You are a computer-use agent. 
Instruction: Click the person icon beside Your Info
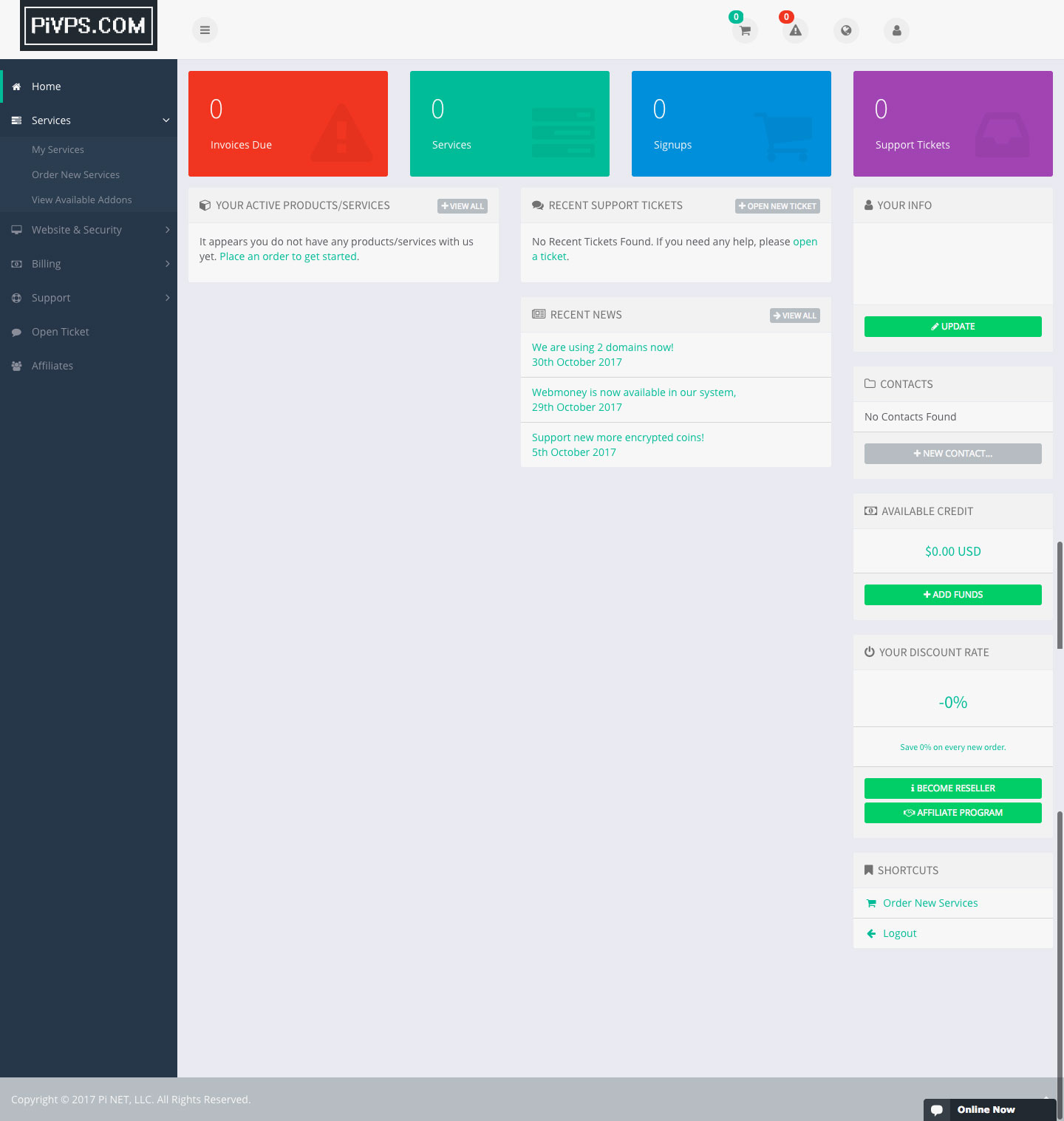pyautogui.click(x=869, y=205)
